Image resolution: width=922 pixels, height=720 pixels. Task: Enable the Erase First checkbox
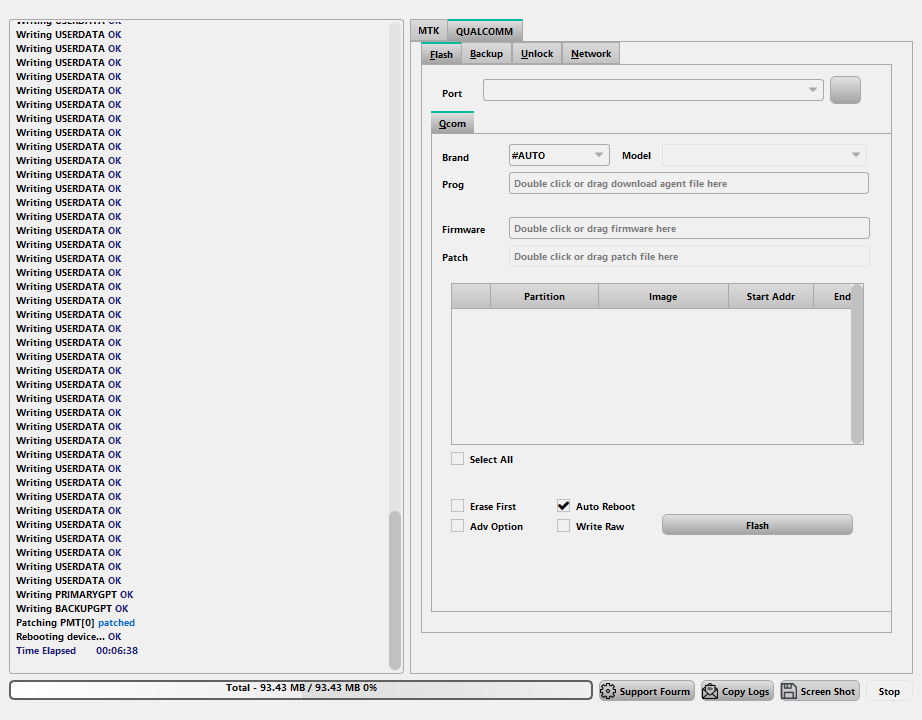(x=458, y=506)
